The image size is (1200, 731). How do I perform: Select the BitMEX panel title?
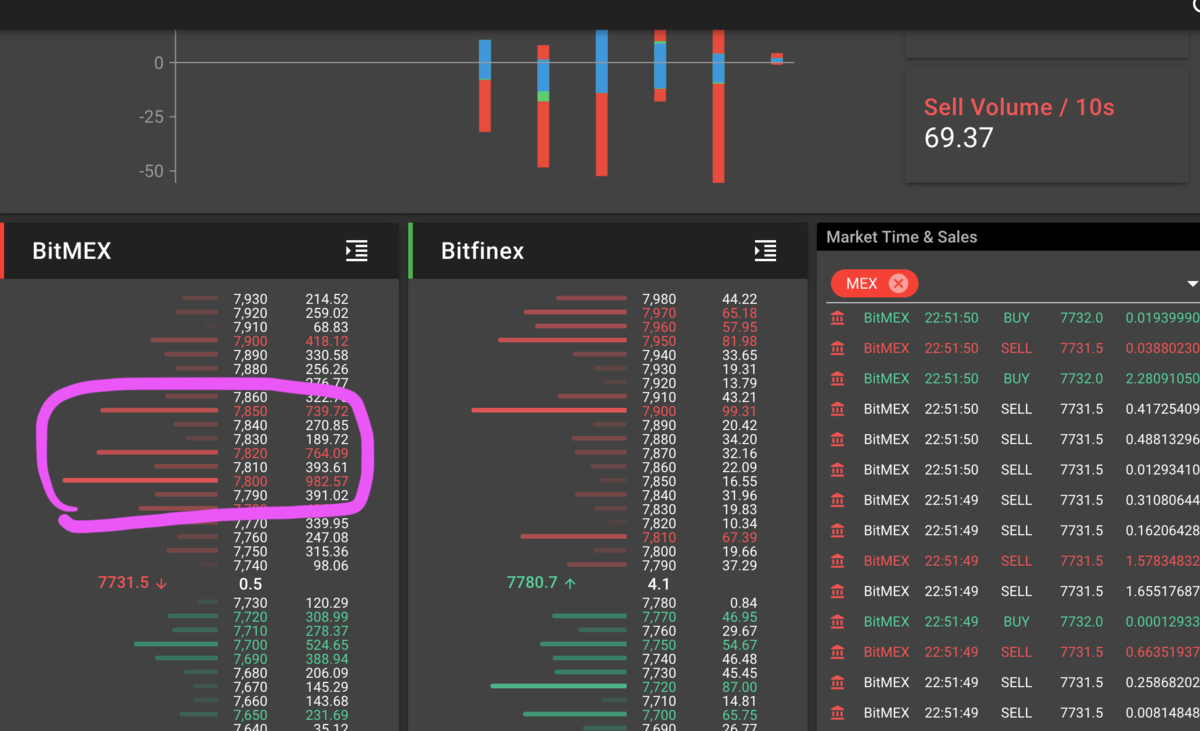pyautogui.click(x=71, y=251)
